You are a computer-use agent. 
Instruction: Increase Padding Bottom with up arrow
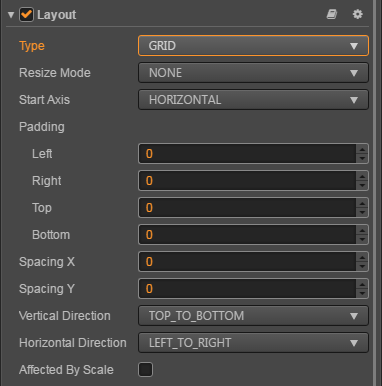pyautogui.click(x=362, y=230)
